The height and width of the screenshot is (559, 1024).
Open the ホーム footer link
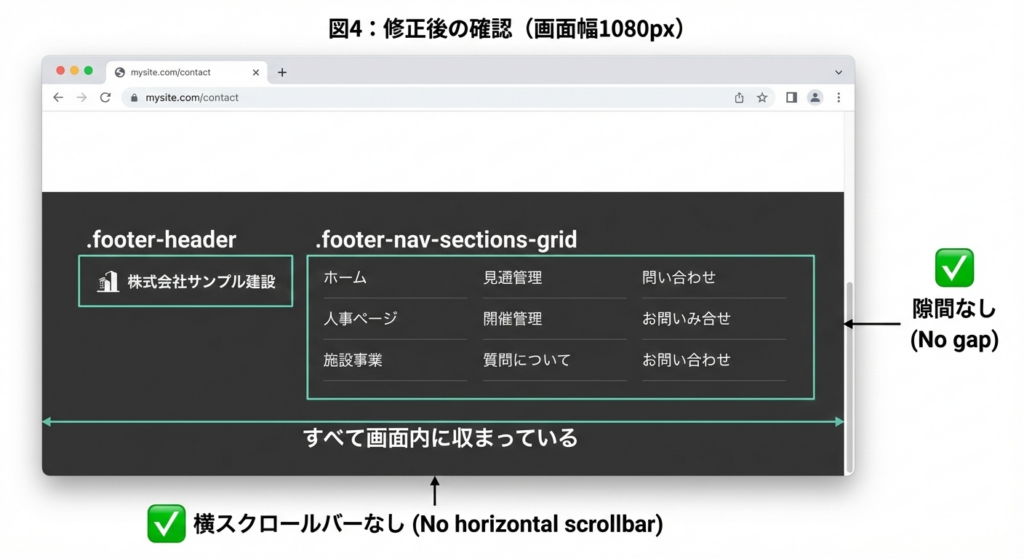[x=345, y=278]
